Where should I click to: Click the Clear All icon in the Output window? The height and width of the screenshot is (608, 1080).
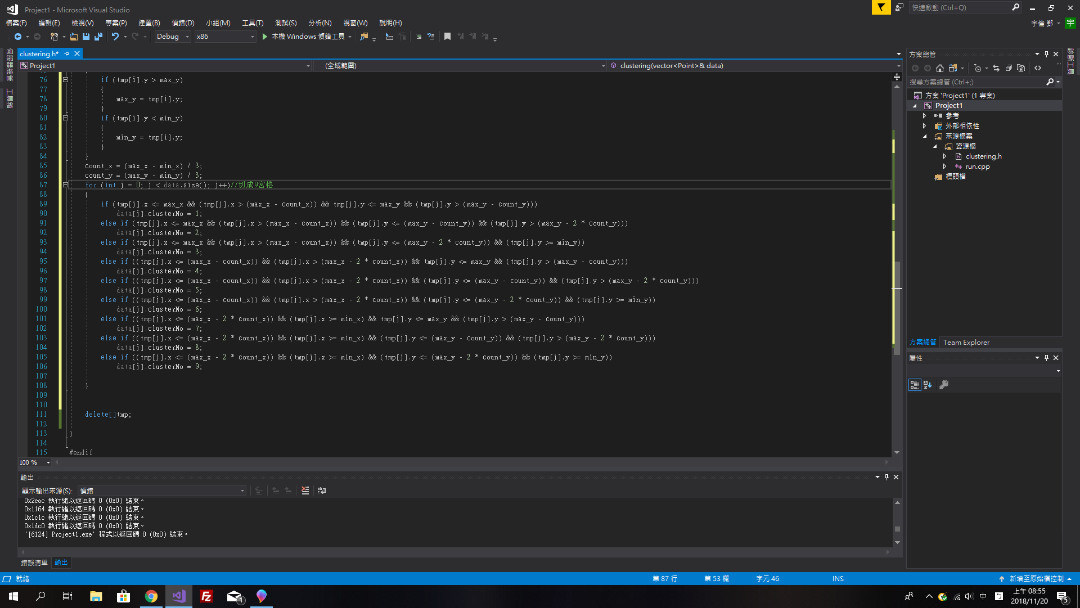click(305, 490)
